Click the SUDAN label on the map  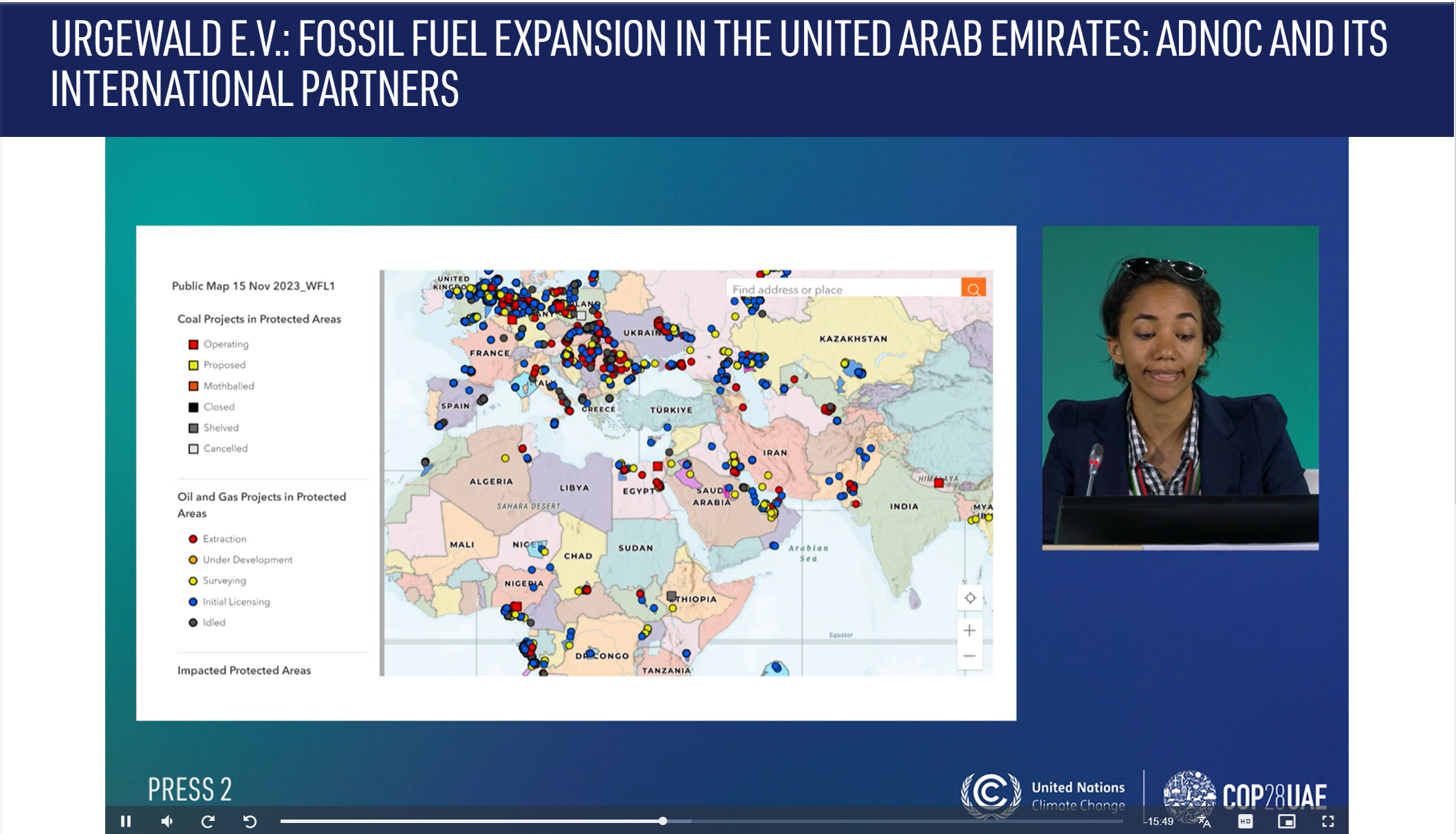(635, 548)
